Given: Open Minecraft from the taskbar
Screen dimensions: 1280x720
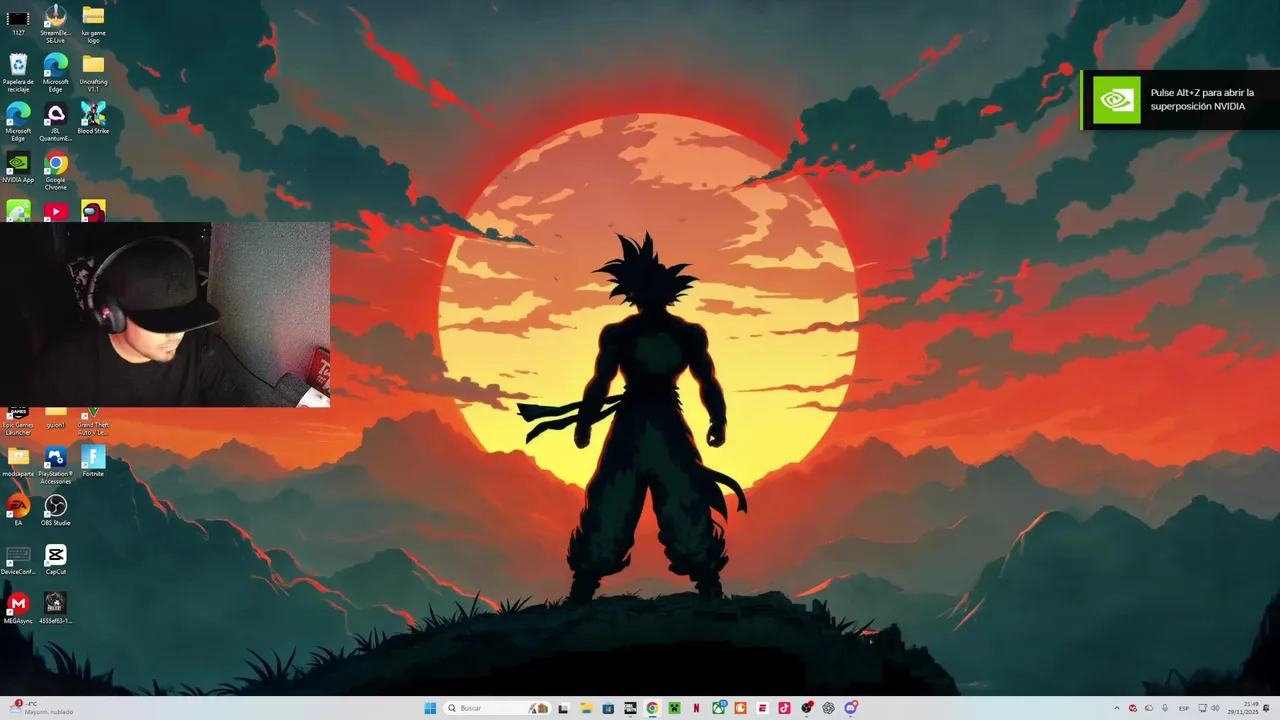Looking at the screenshot, I should [x=674, y=708].
